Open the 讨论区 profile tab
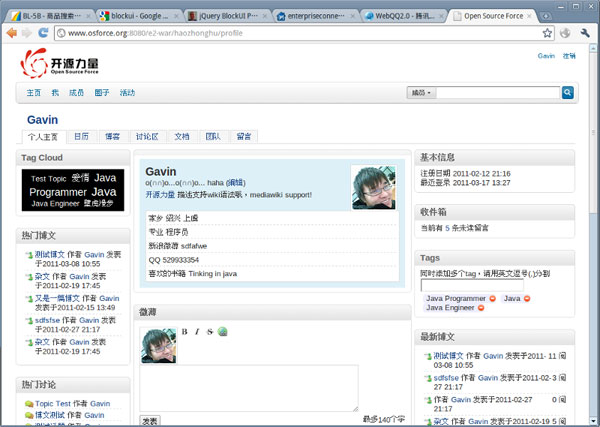This screenshot has height=427, width=600. [x=147, y=137]
